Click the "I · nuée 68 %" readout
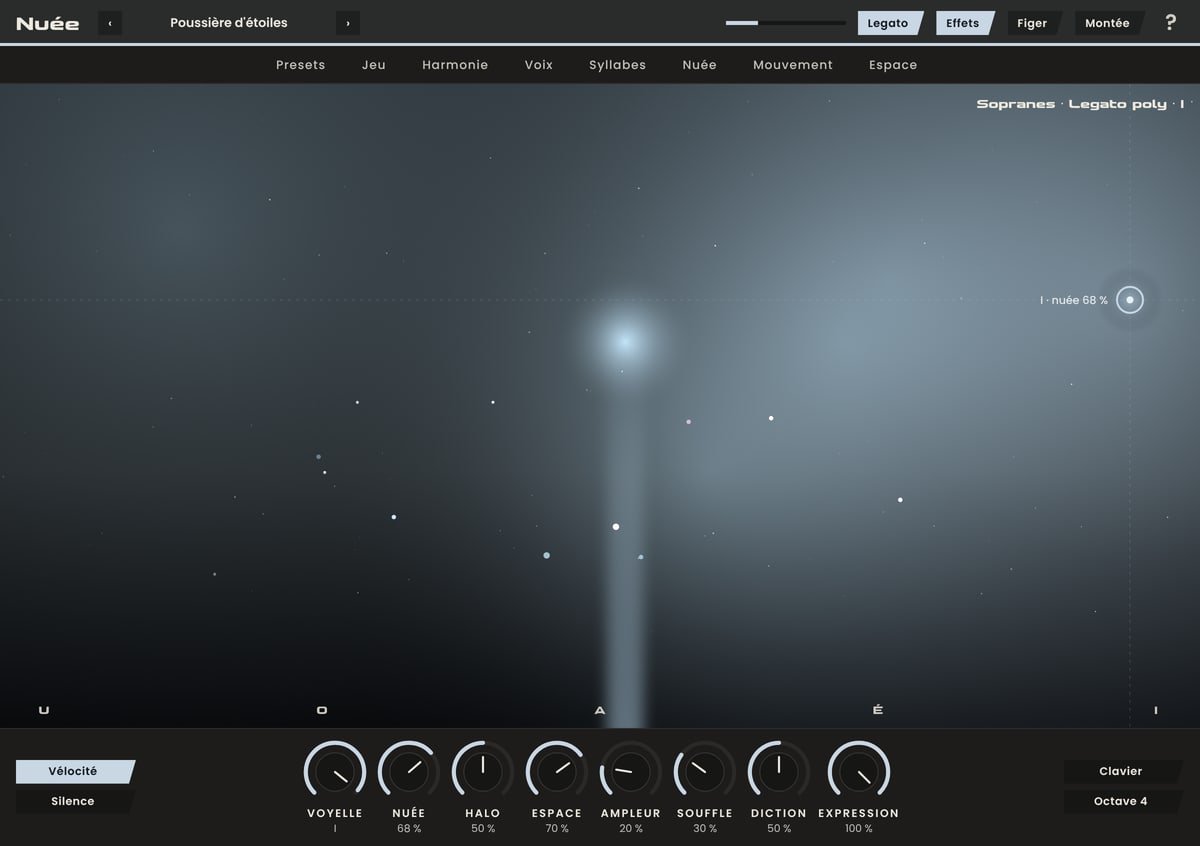The height and width of the screenshot is (846, 1200). click(1074, 300)
